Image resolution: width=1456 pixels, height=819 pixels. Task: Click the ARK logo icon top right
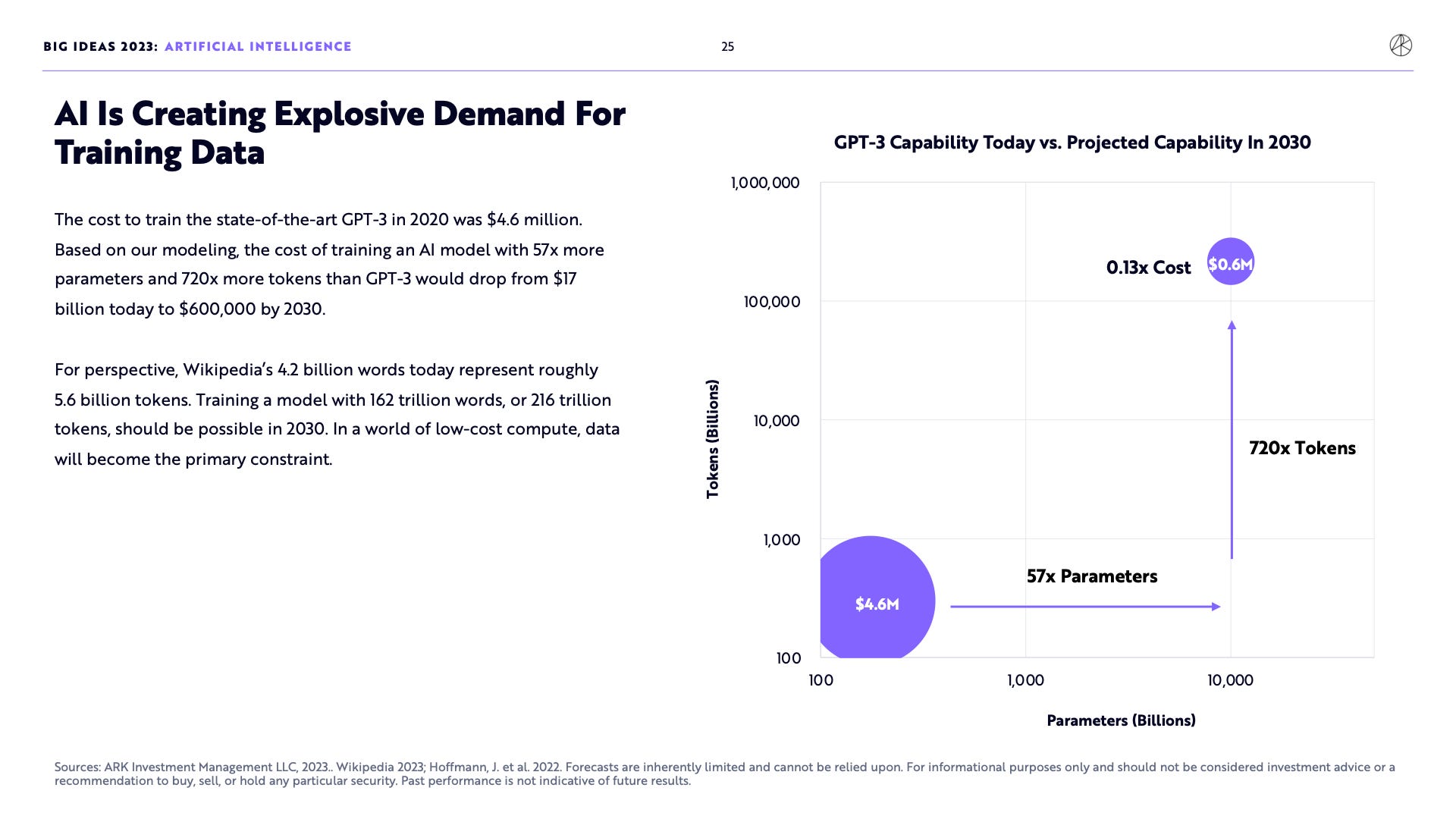pos(1401,45)
